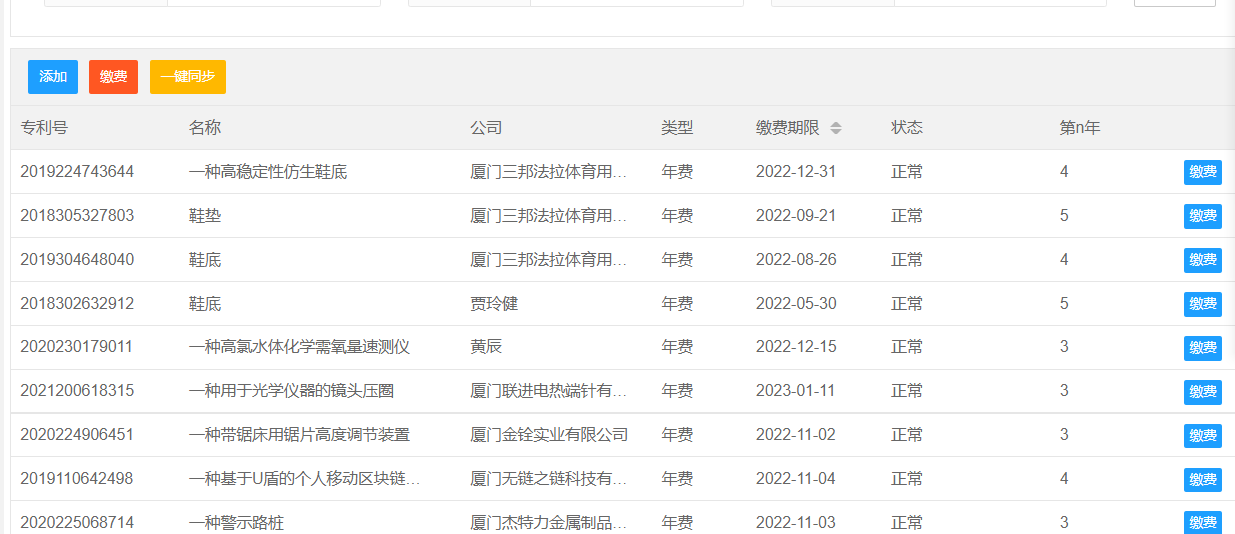This screenshot has width=1235, height=534.
Task: Select patent number 2019110642498
Action: 77,479
